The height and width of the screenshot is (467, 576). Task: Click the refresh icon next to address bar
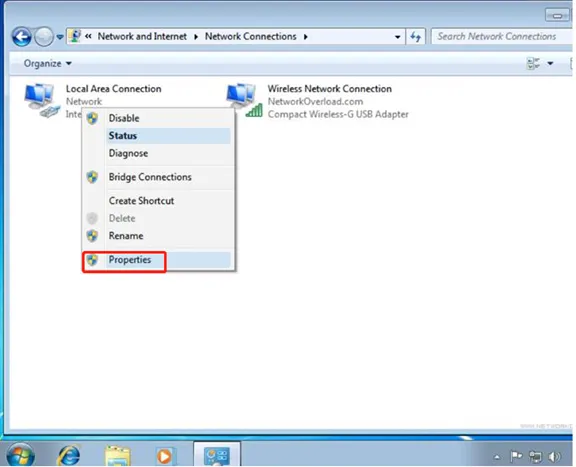pos(415,37)
